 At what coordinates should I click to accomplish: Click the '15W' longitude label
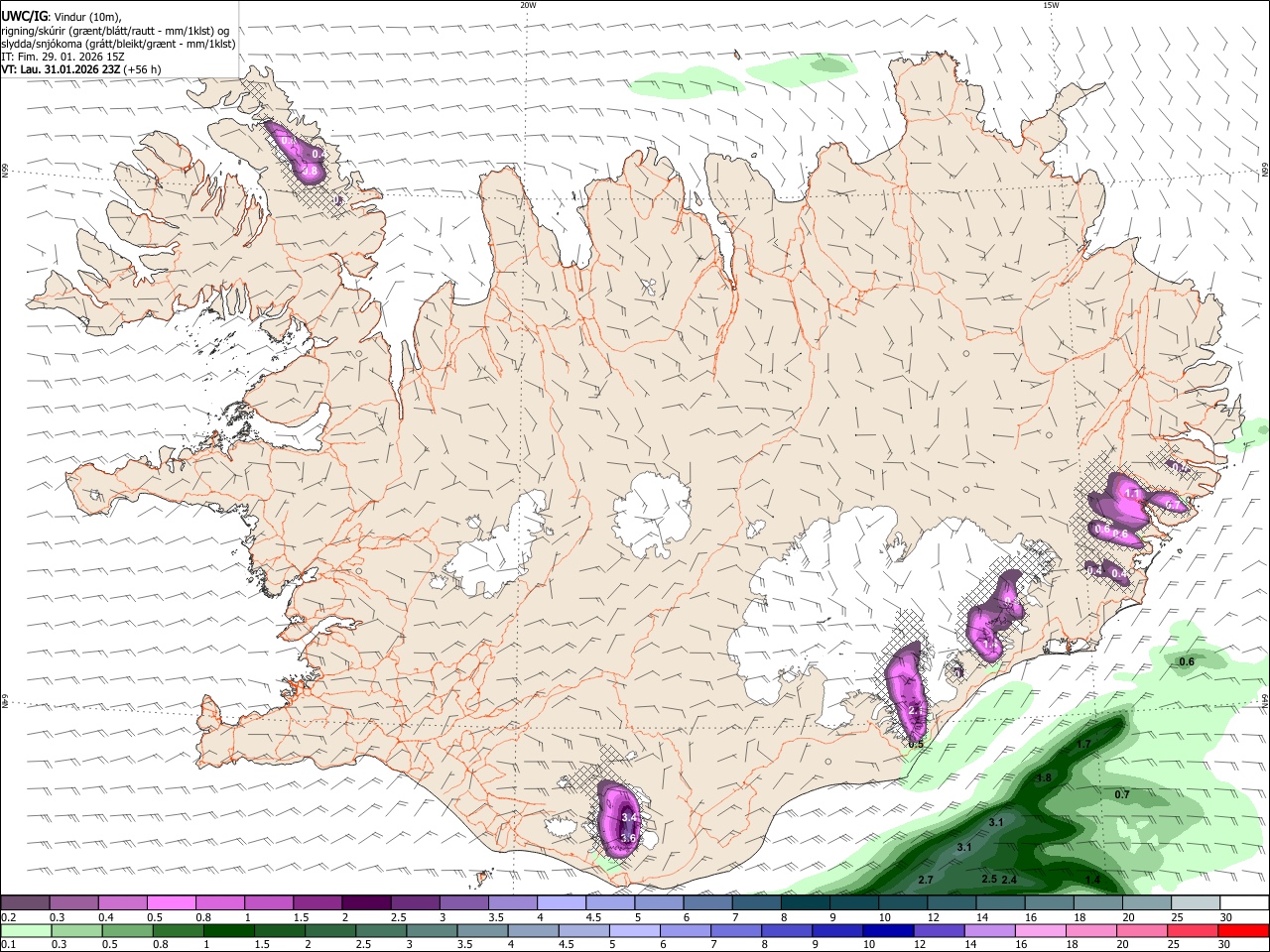1051,5
